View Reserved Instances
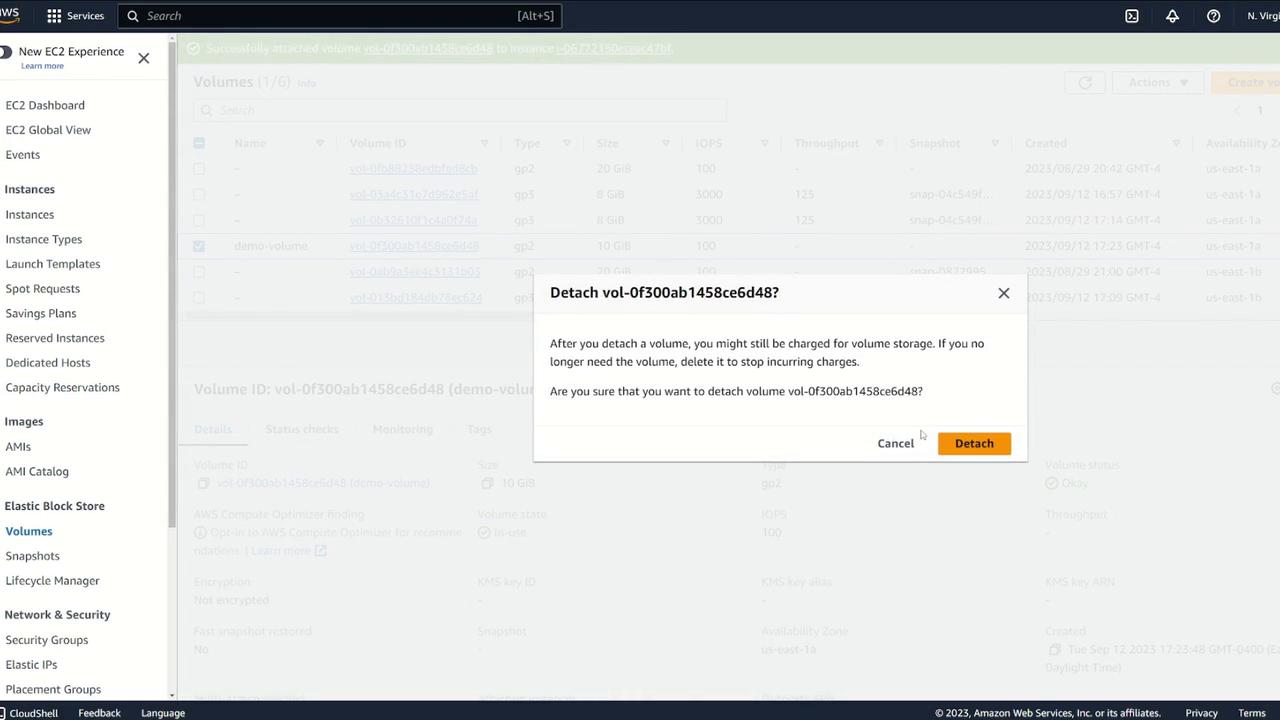The width and height of the screenshot is (1280, 720). point(55,338)
